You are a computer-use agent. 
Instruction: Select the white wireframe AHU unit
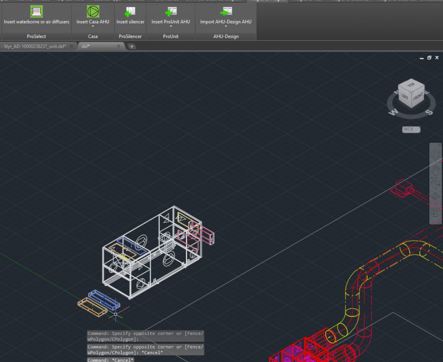(152, 252)
